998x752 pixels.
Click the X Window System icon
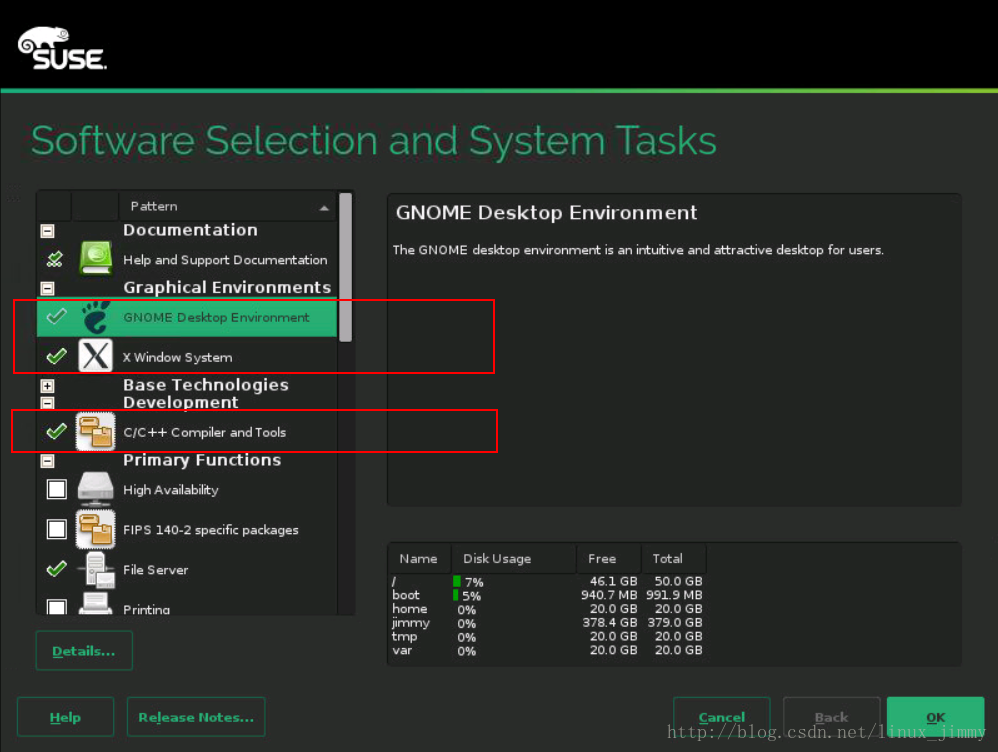95,356
